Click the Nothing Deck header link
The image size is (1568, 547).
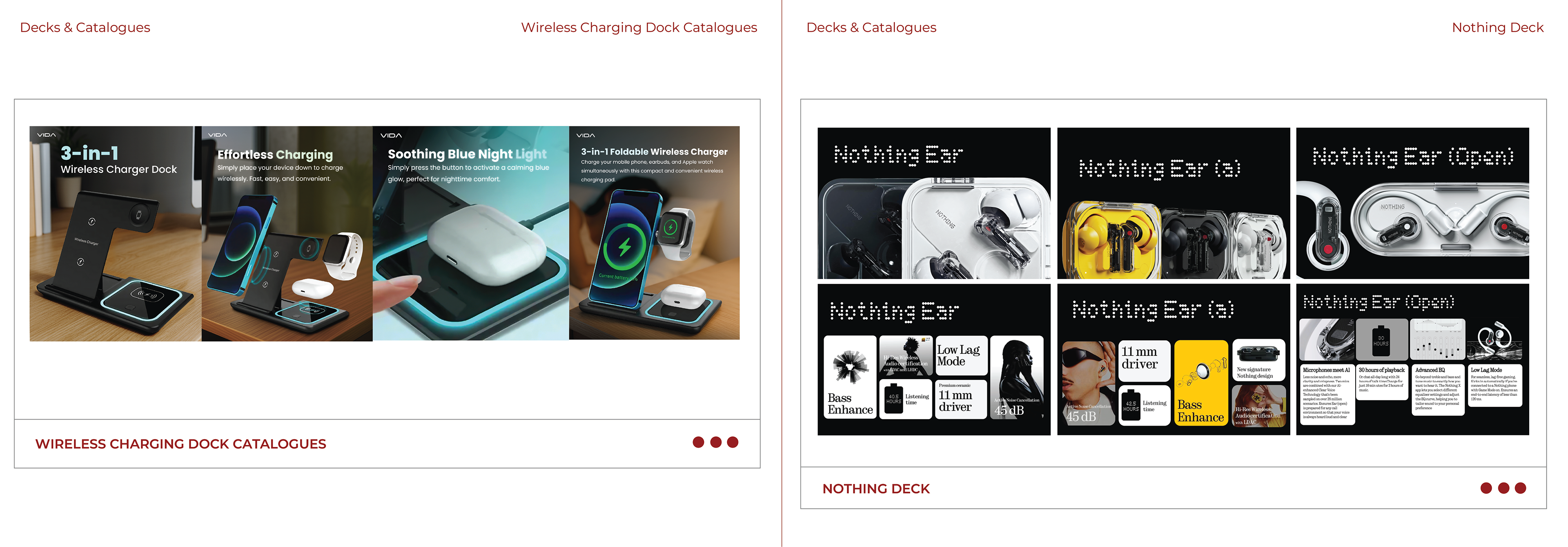tap(1497, 27)
